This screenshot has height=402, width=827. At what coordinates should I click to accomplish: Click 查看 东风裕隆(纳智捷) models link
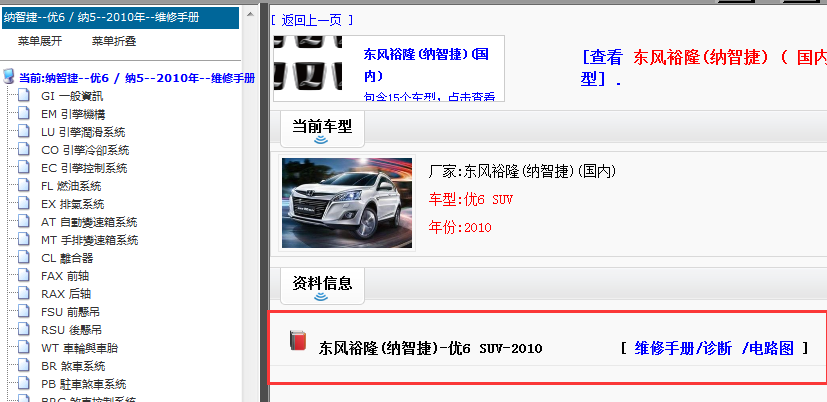pyautogui.click(x=704, y=68)
